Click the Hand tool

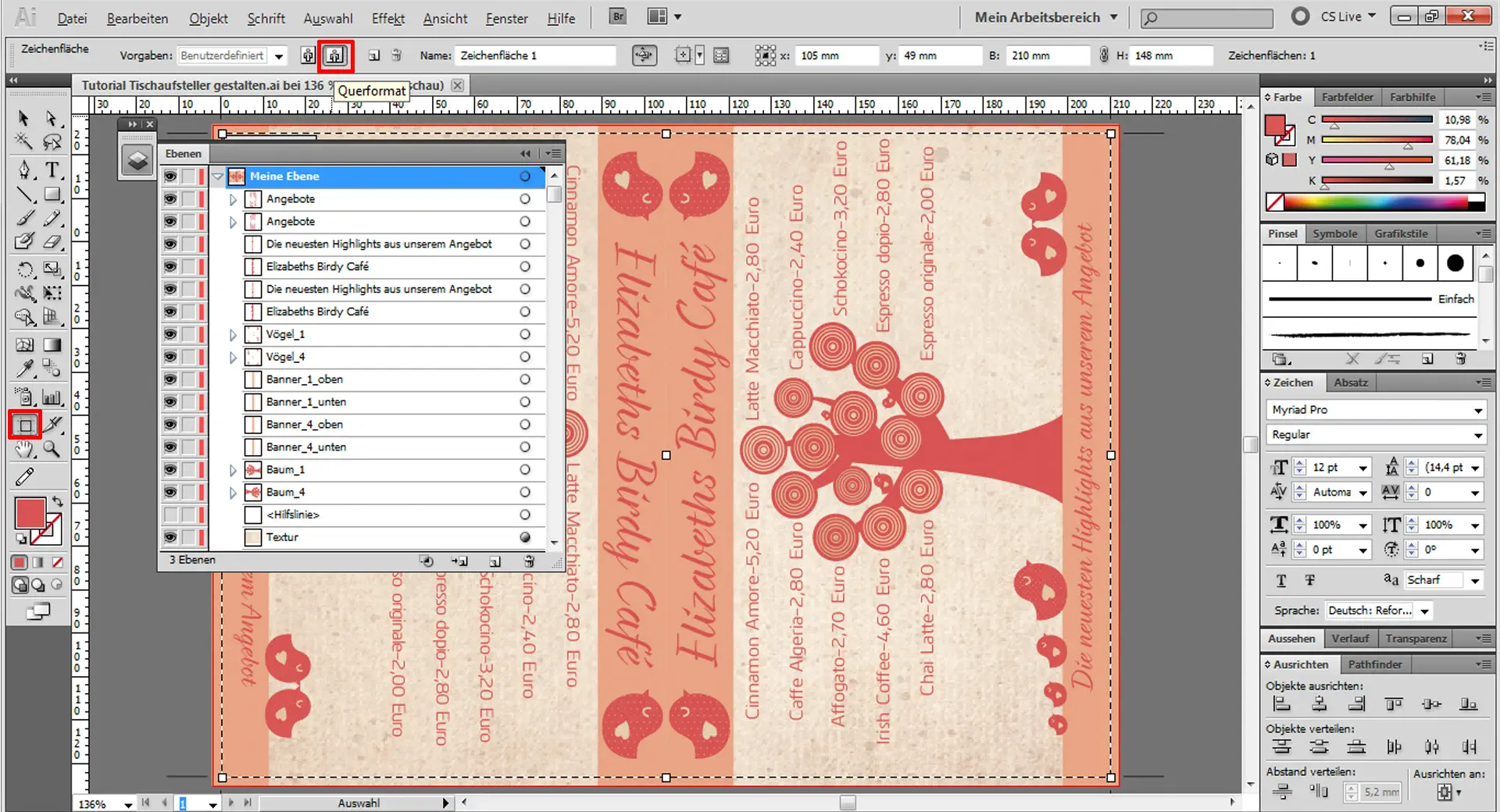tap(25, 449)
